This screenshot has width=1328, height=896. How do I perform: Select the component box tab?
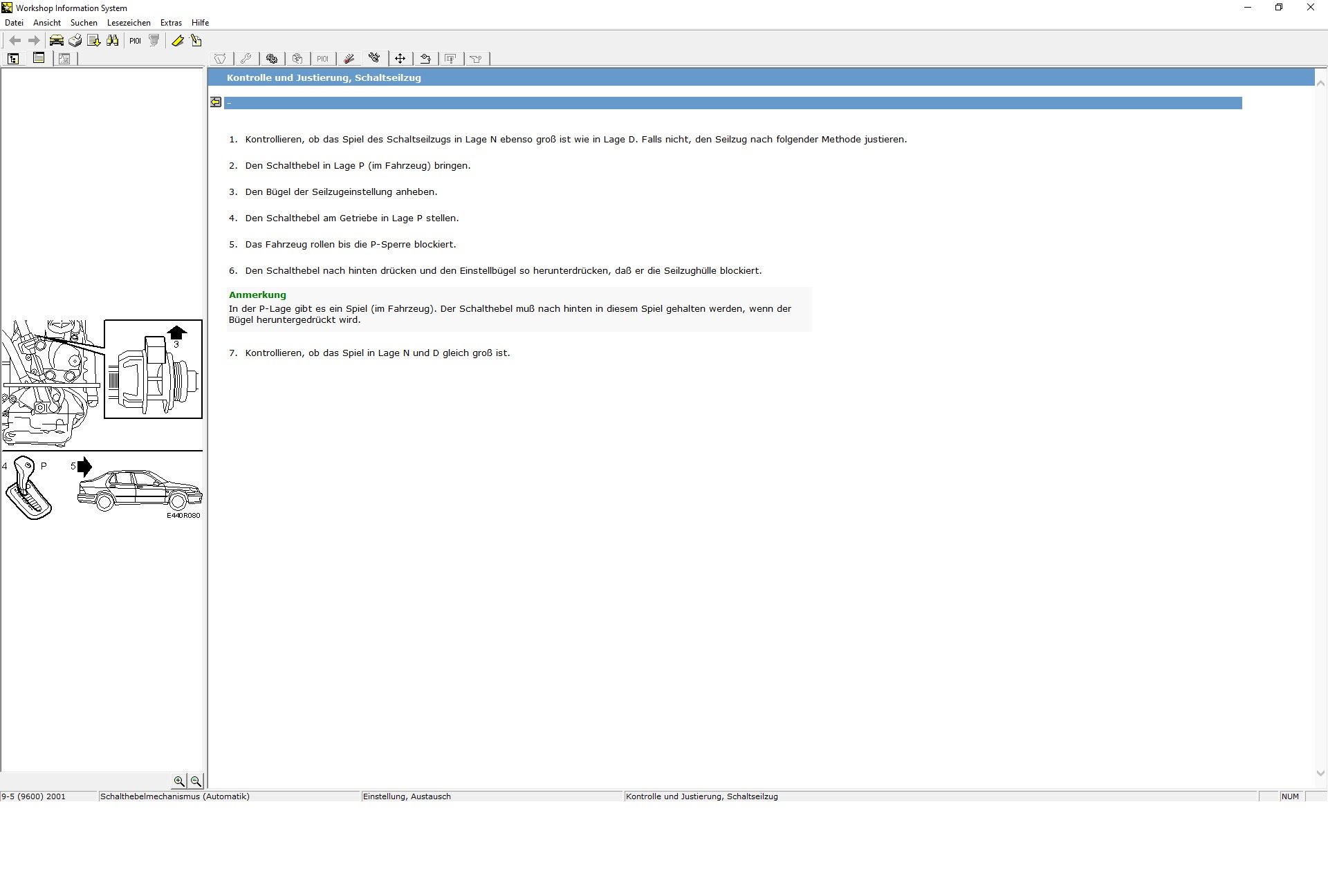(297, 59)
